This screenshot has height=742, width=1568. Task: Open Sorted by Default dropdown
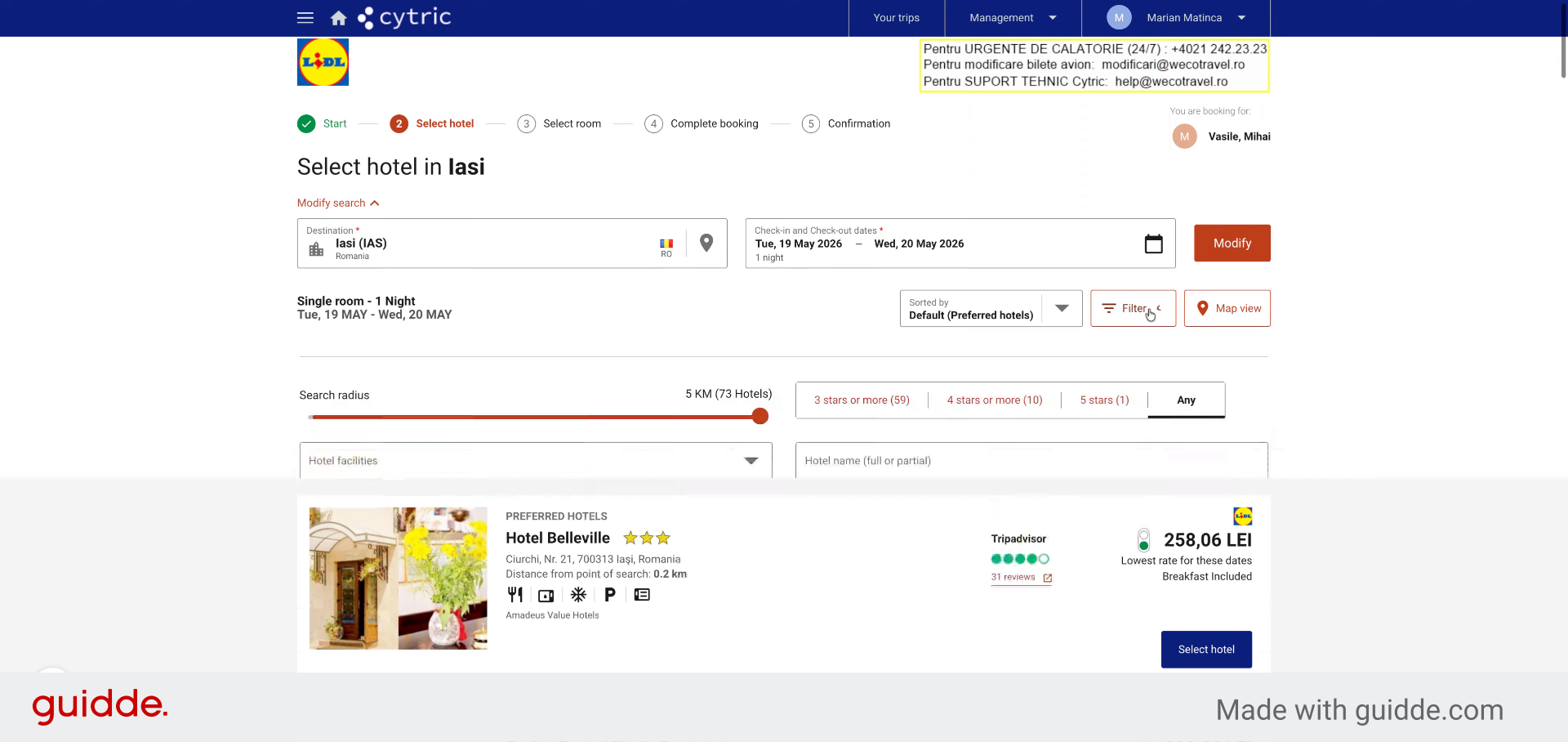point(991,308)
